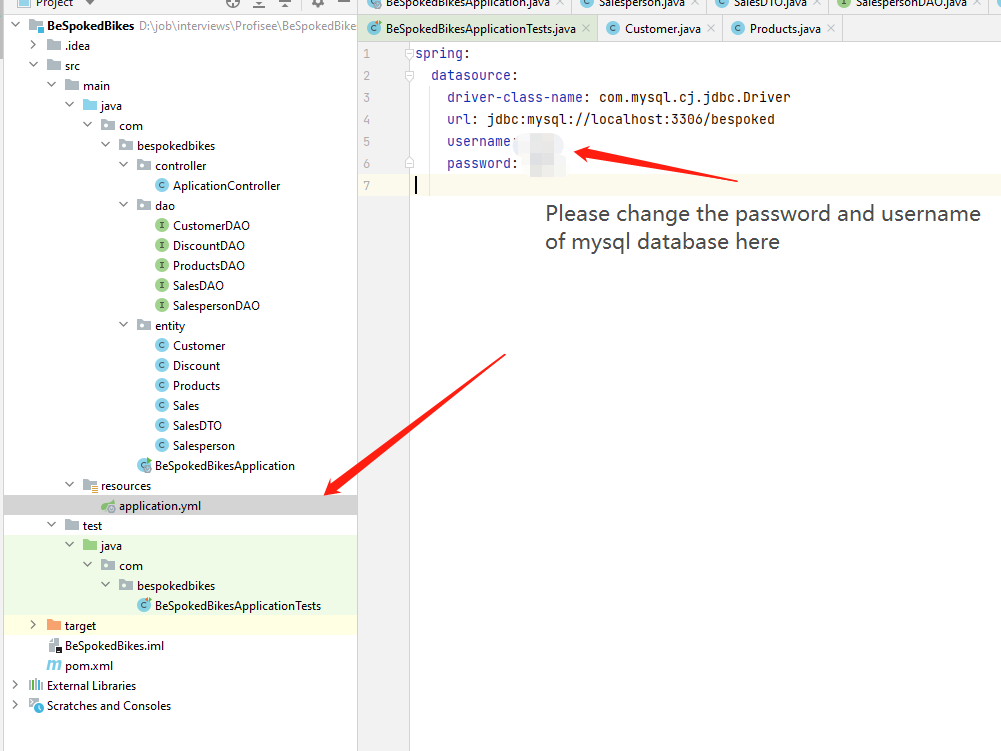This screenshot has width=1001, height=751.
Task: Select the AplicationController class icon
Action: click(x=162, y=186)
